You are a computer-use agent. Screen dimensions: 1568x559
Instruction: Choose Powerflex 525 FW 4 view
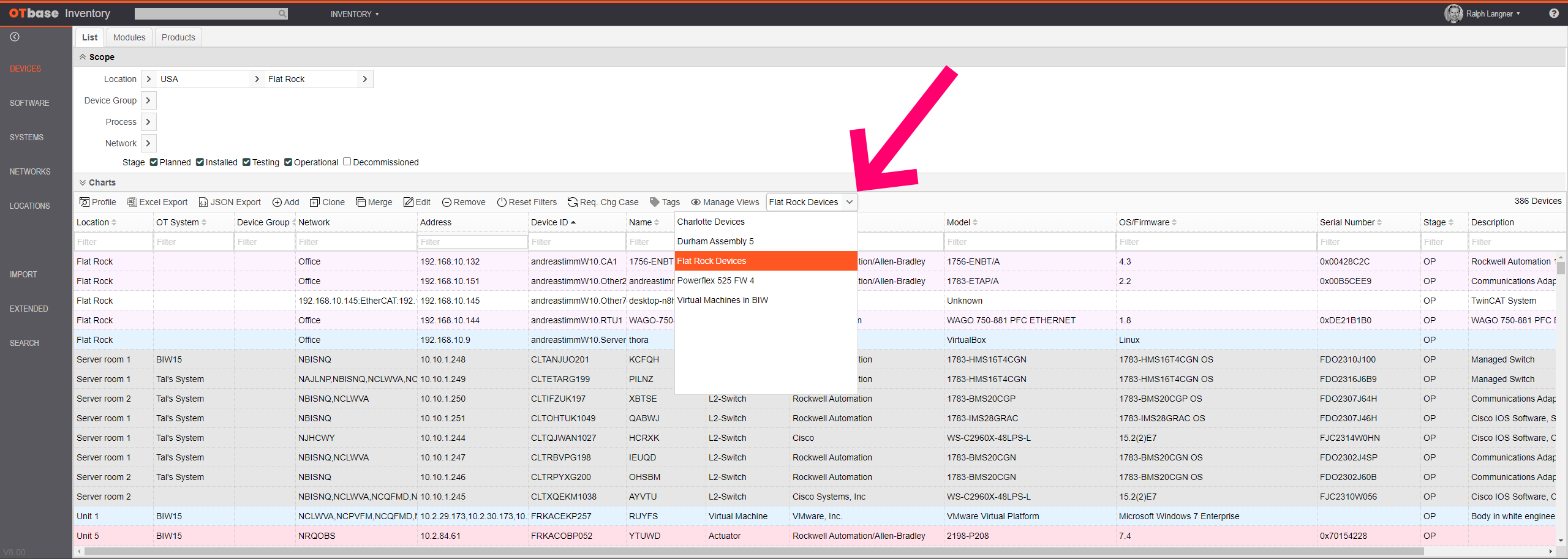(766, 280)
